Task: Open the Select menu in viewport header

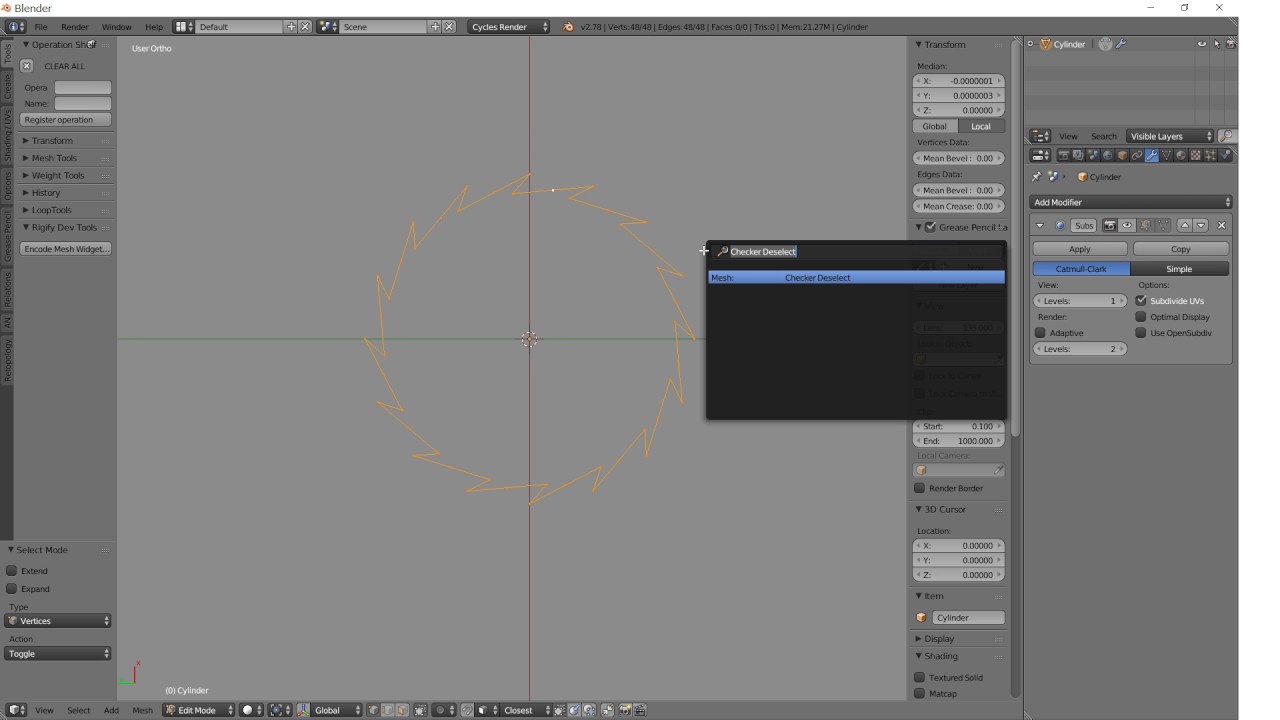Action: [79, 710]
